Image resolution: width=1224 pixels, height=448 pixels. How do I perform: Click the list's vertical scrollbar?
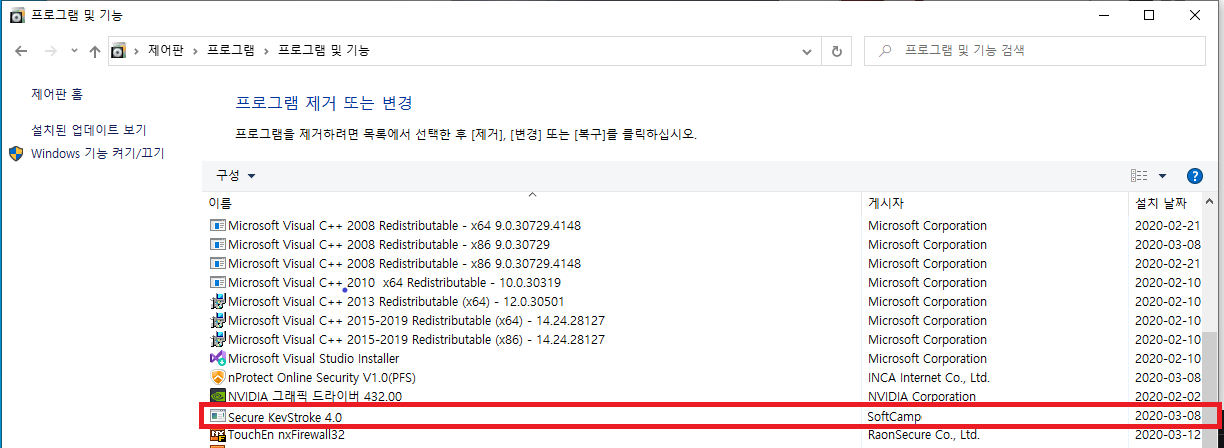point(1210,320)
